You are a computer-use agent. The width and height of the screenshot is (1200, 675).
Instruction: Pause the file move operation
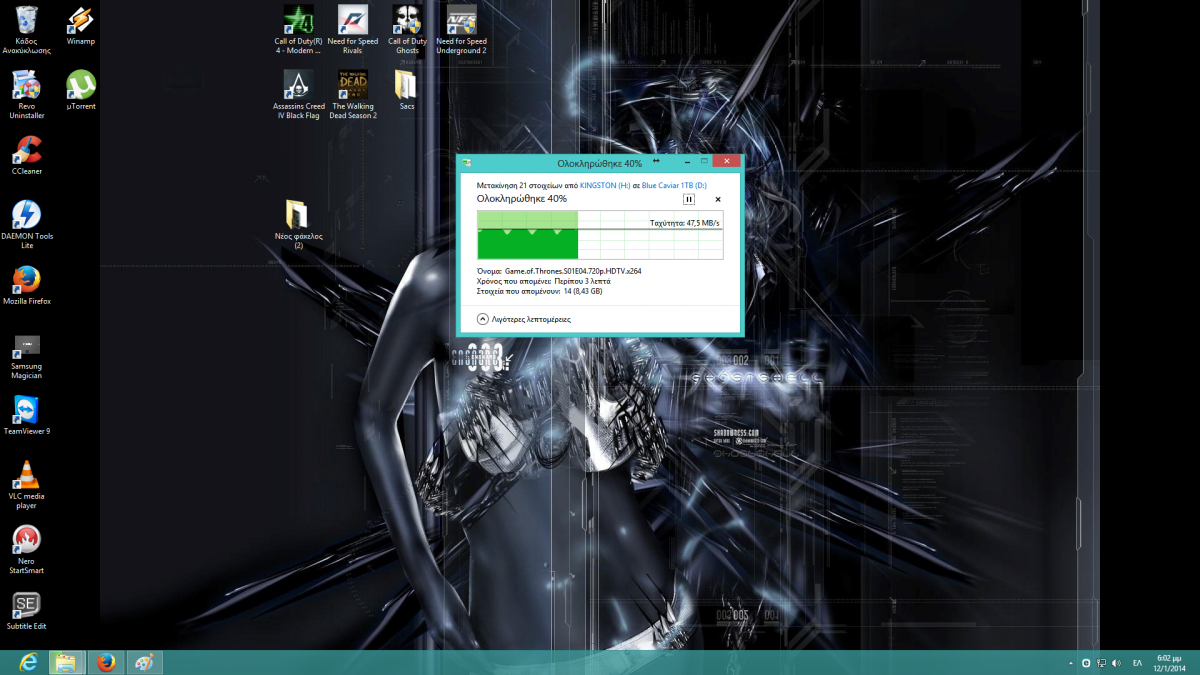(689, 199)
